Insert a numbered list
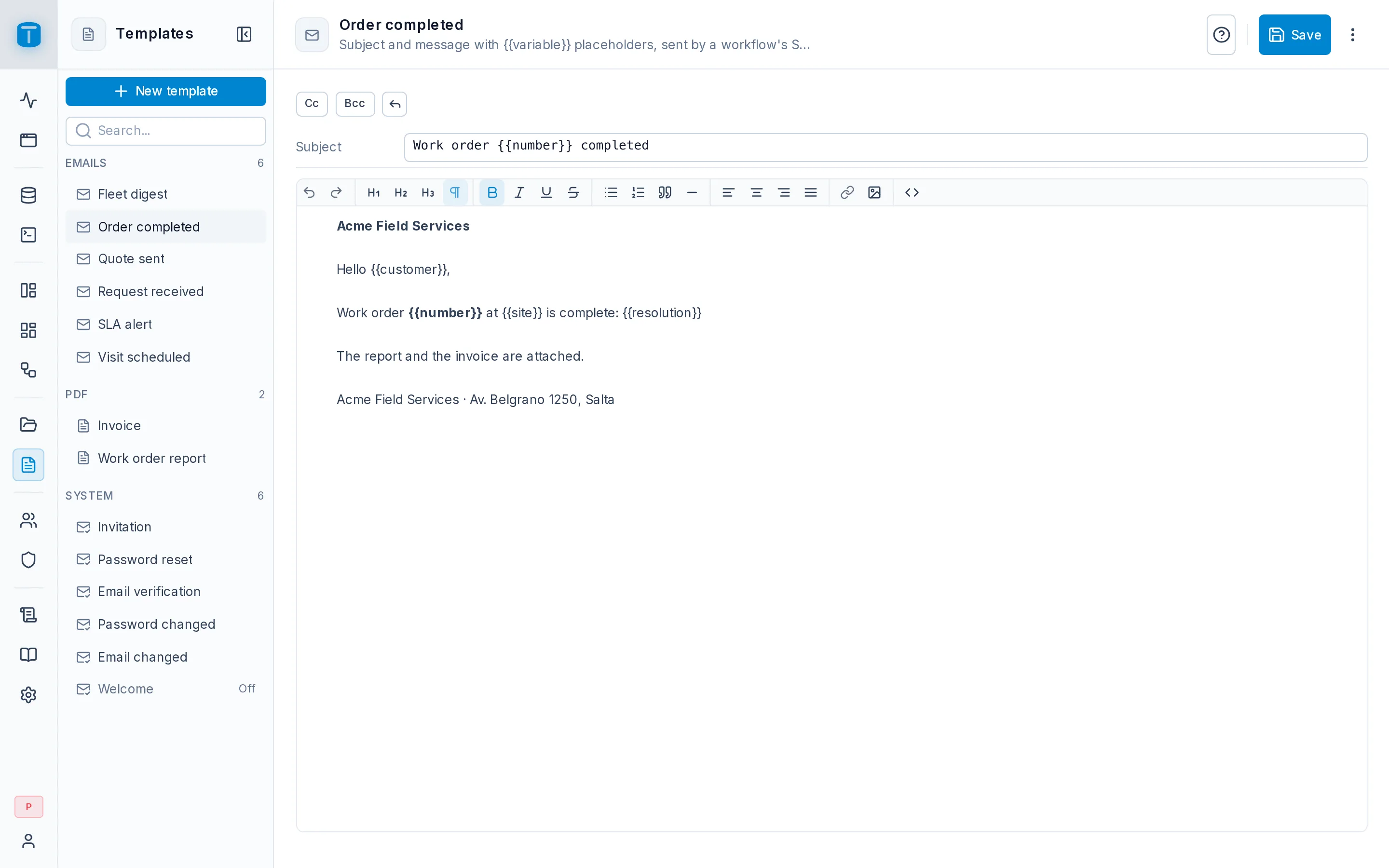Screen dimensions: 1389x868 pyautogui.click(x=638, y=193)
